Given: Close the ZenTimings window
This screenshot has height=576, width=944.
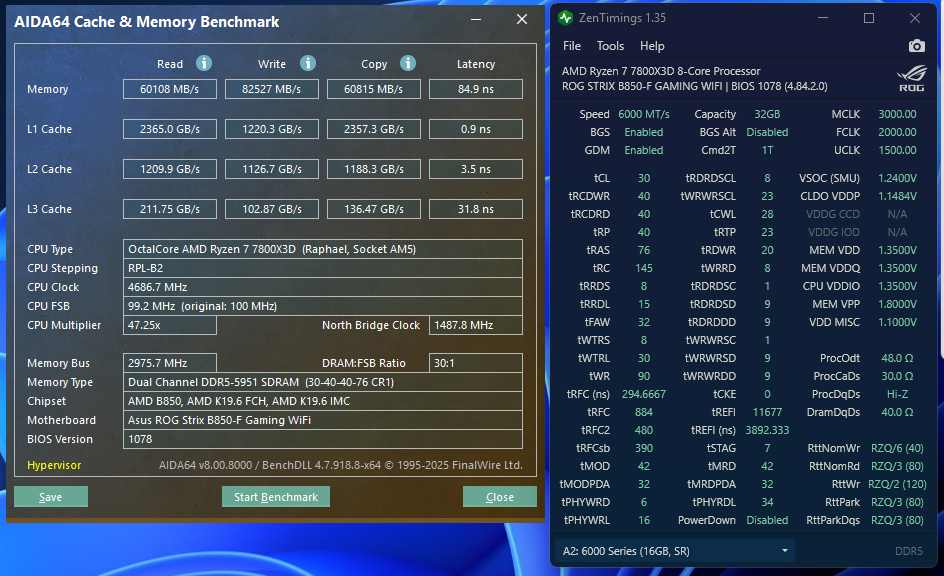Looking at the screenshot, I should (x=914, y=18).
